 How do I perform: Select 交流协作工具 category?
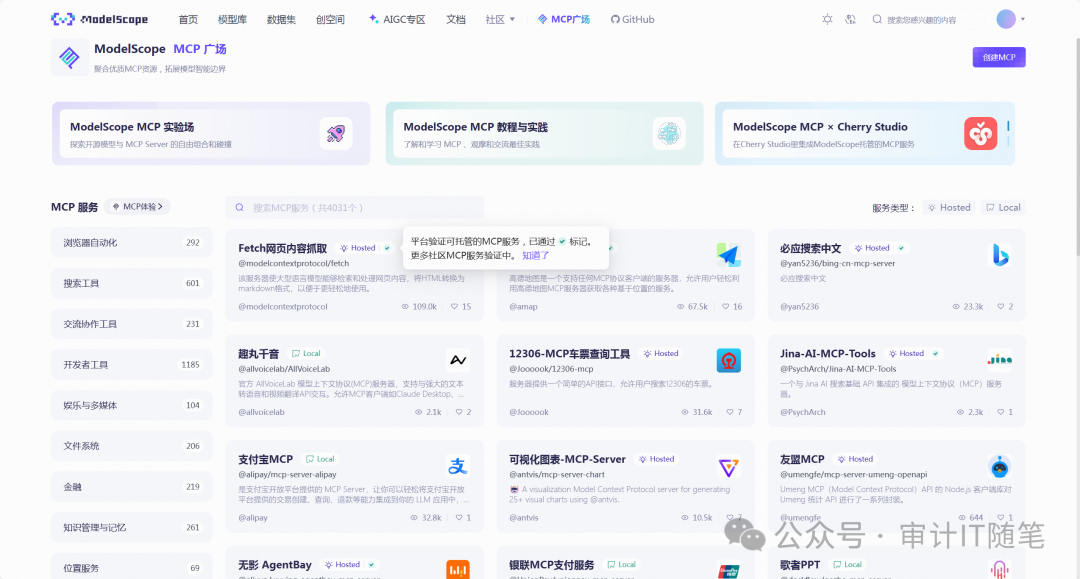point(132,324)
